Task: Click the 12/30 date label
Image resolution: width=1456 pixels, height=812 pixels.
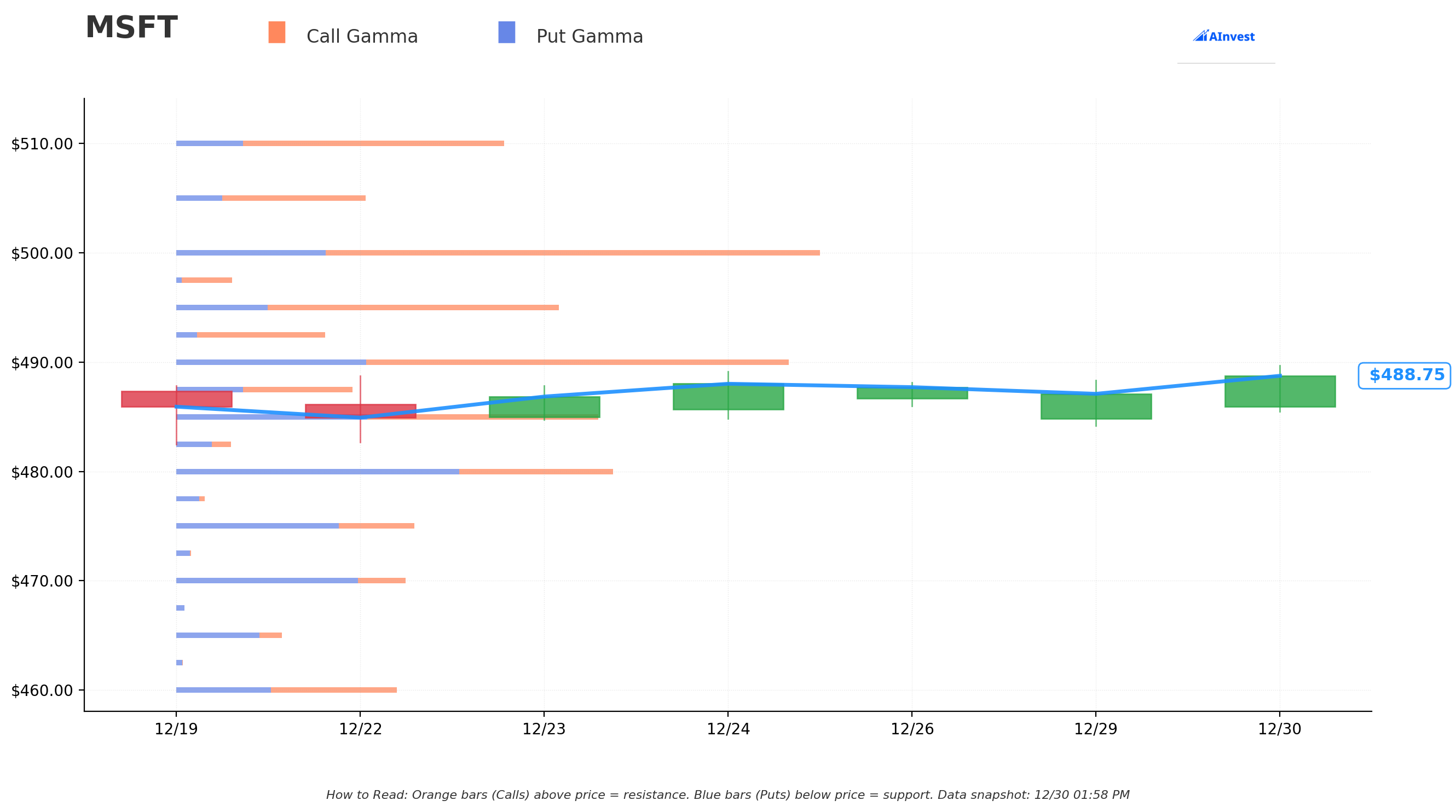Action: pos(1280,729)
